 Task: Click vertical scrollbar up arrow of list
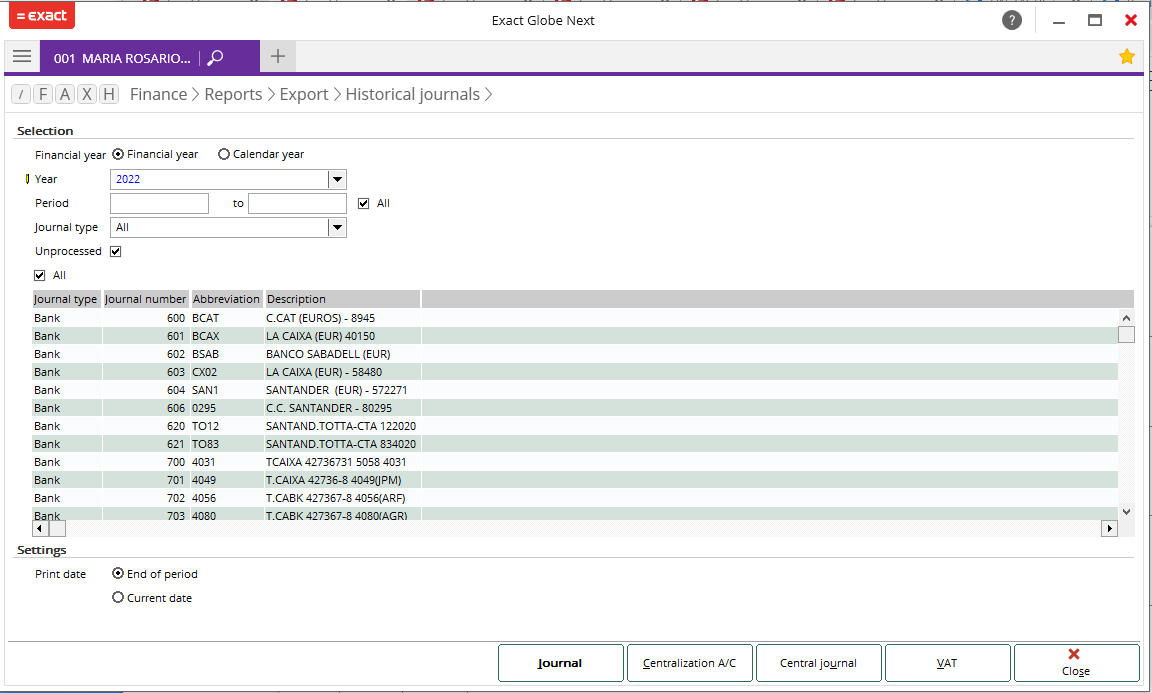1126,317
